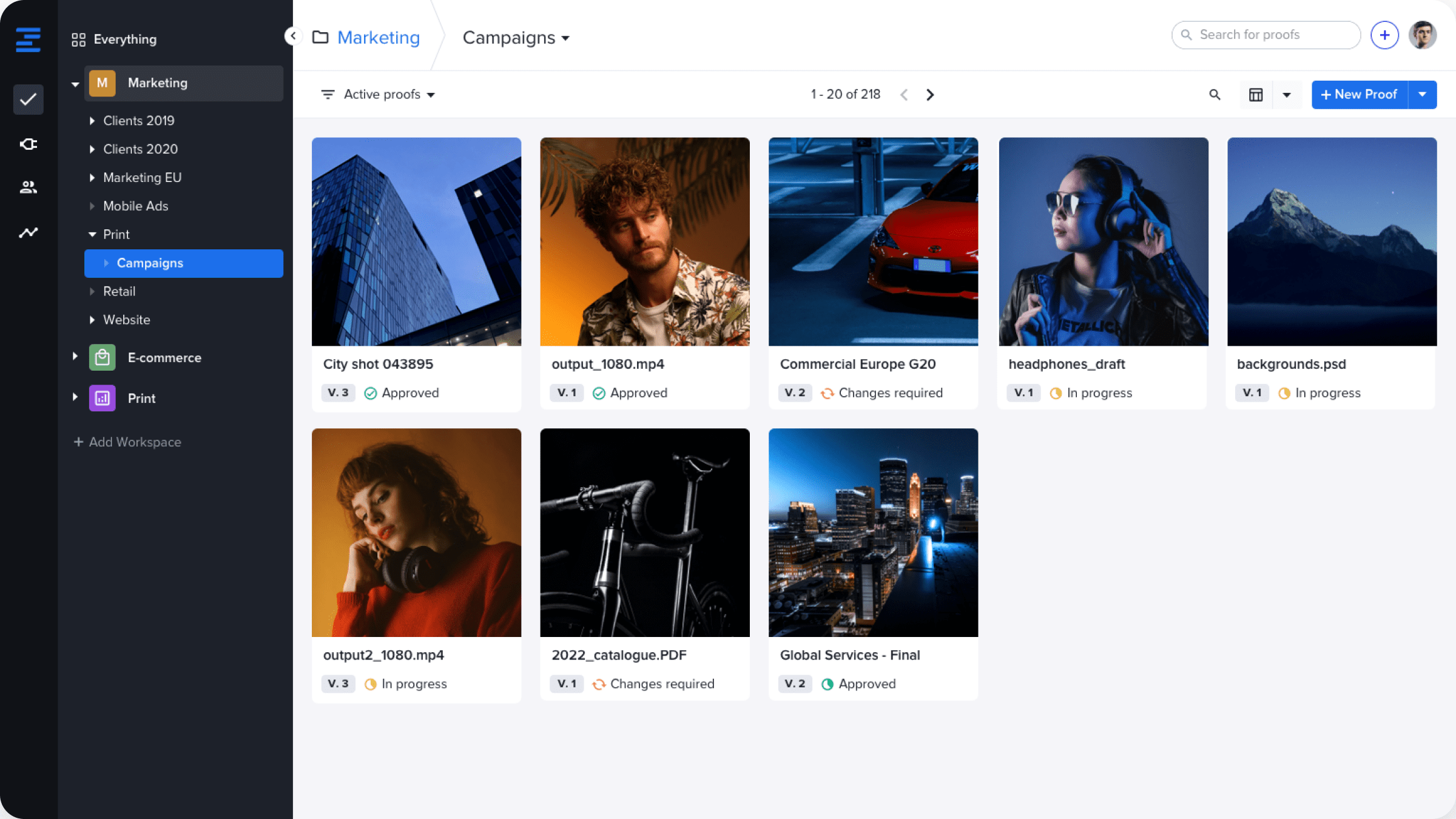
Task: Click the Ziflow logo at top left
Action: (28, 39)
